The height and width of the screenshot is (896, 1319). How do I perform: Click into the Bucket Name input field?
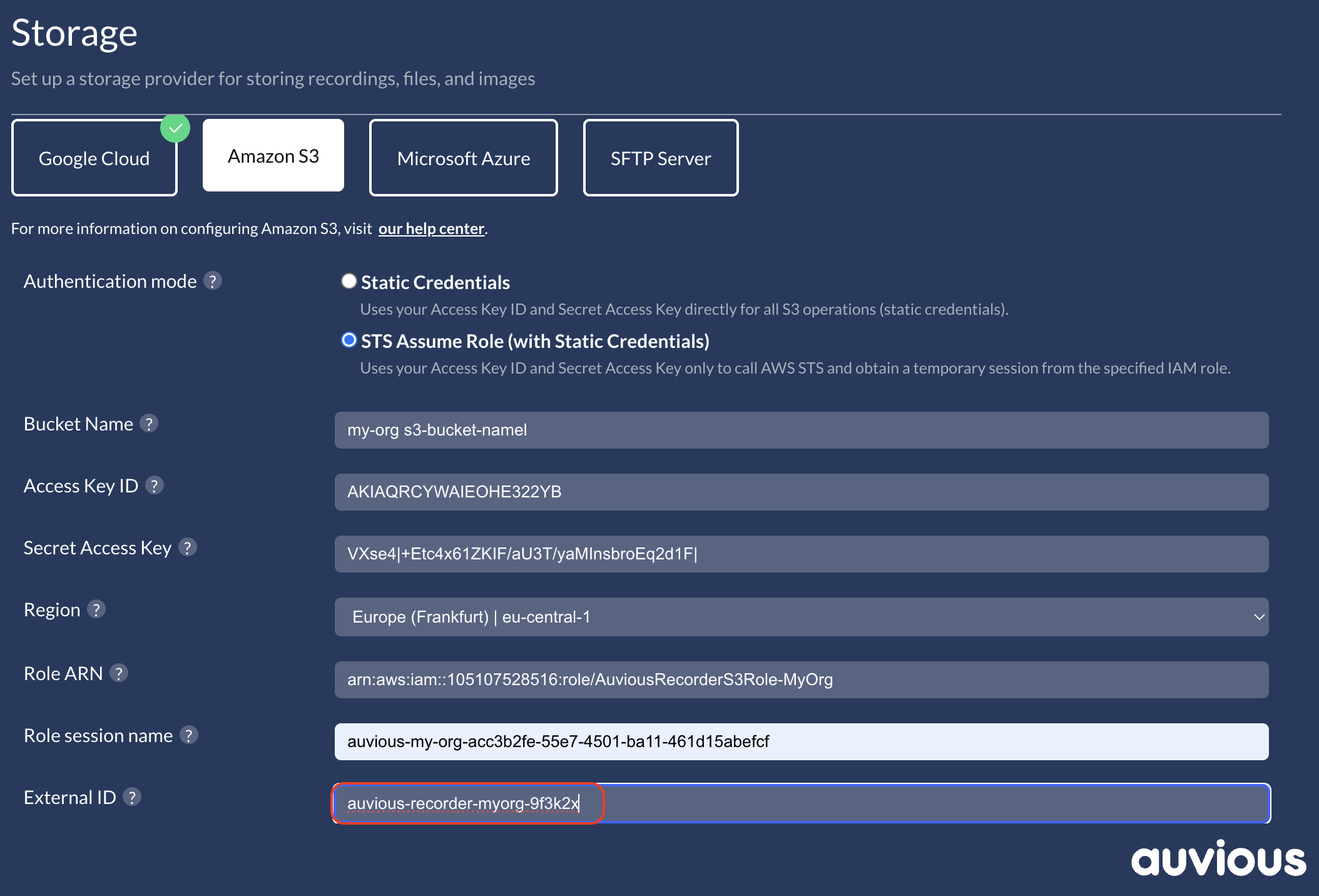click(801, 430)
